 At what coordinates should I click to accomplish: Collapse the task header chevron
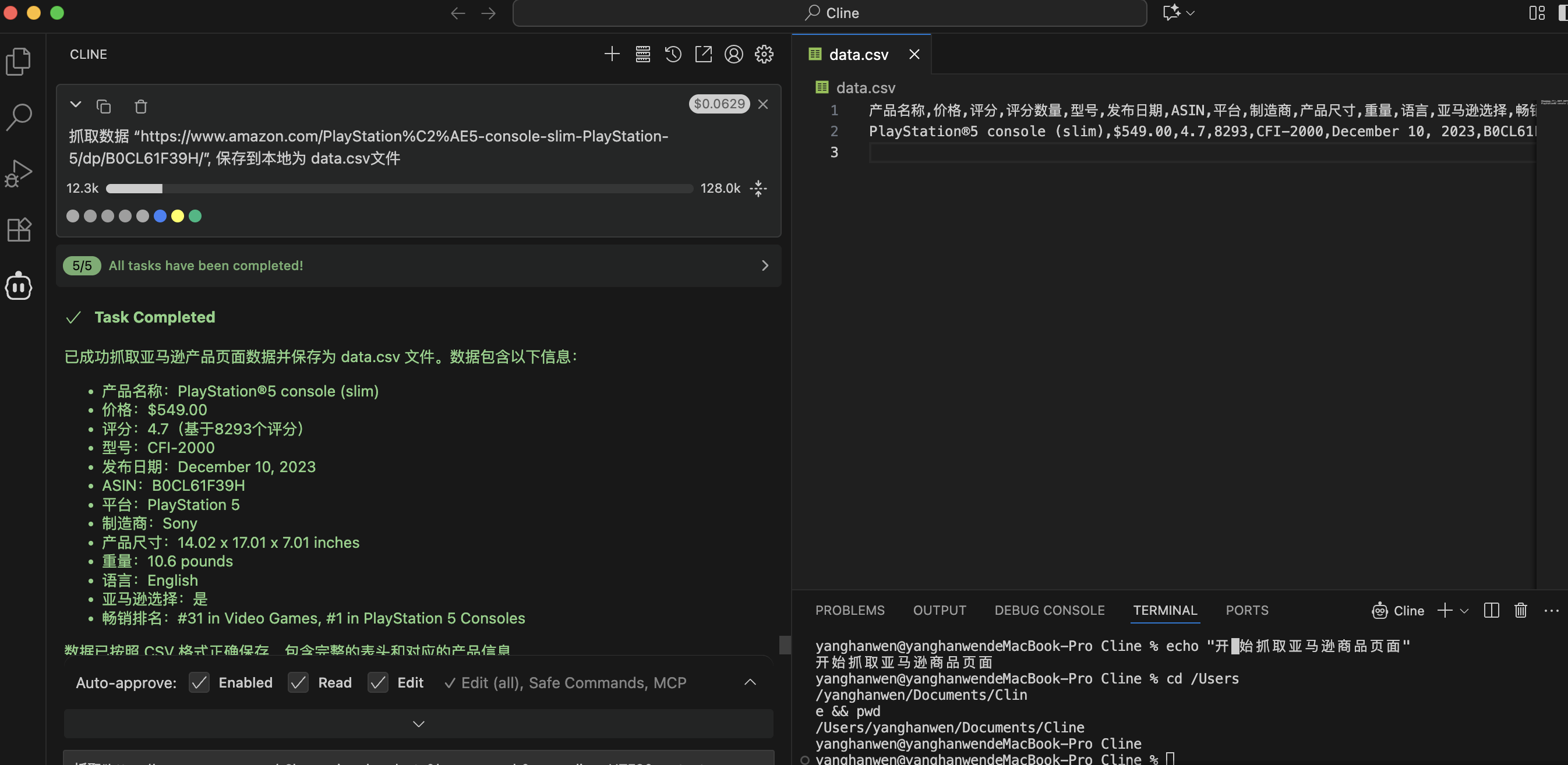76,104
